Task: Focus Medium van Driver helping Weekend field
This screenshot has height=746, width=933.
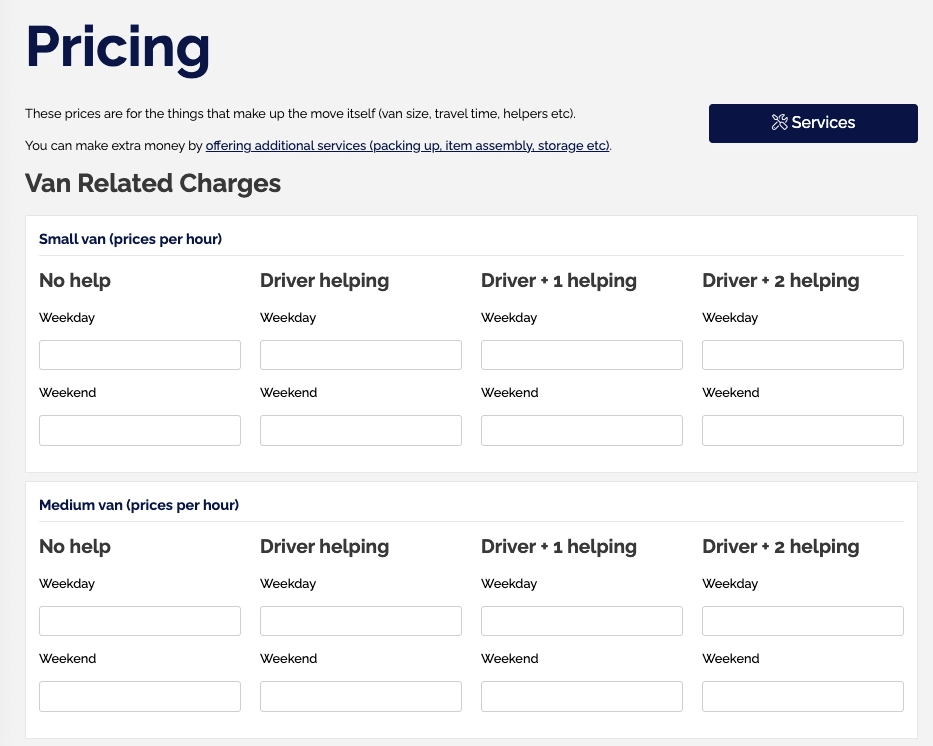Action: (x=361, y=696)
